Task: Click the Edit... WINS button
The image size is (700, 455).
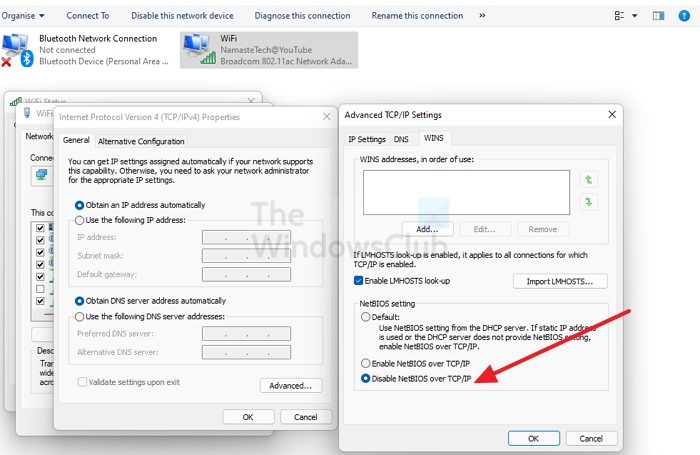Action: coord(484,230)
